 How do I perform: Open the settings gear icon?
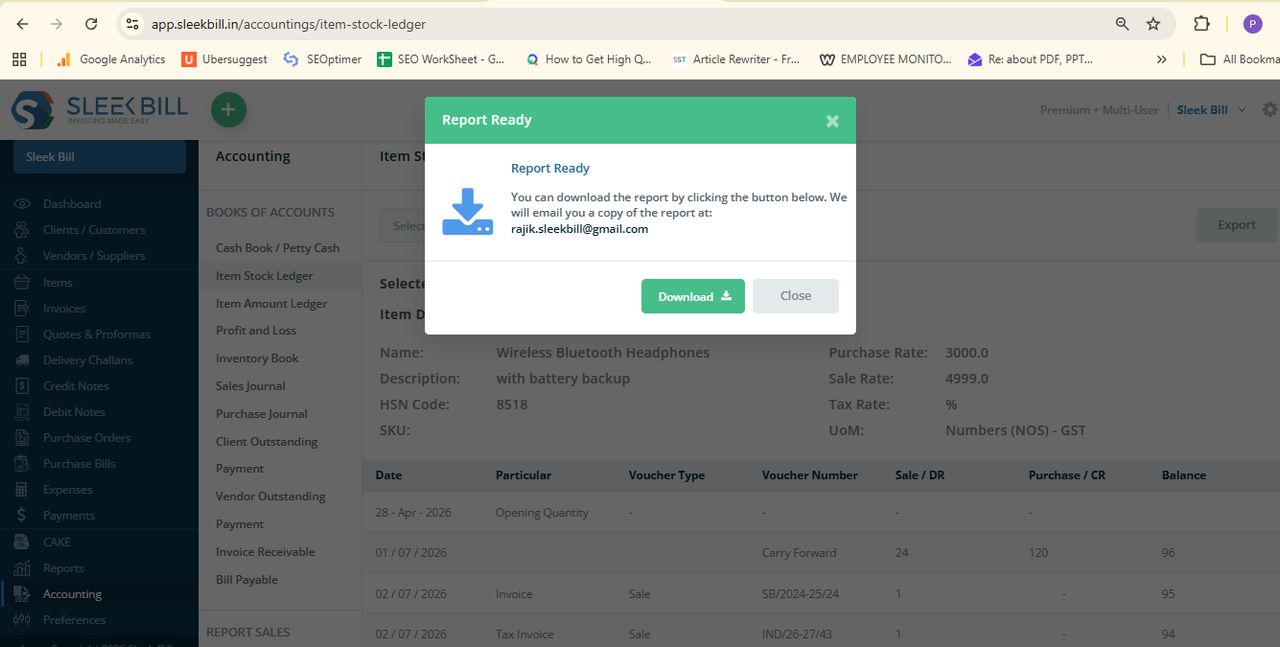click(1270, 110)
